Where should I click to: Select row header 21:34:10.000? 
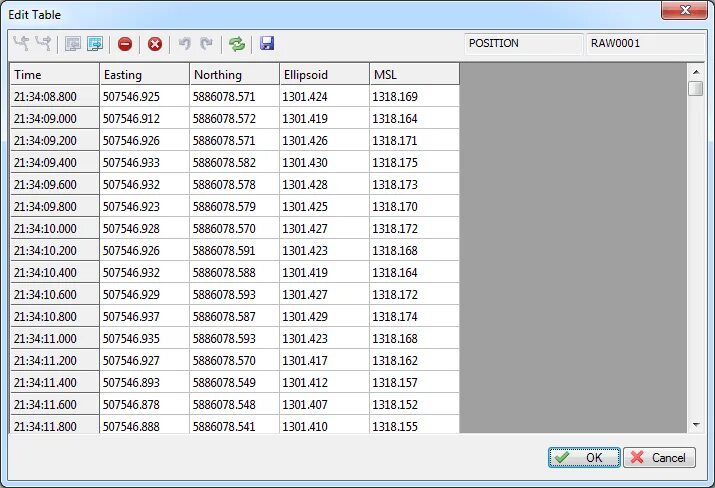(55, 228)
